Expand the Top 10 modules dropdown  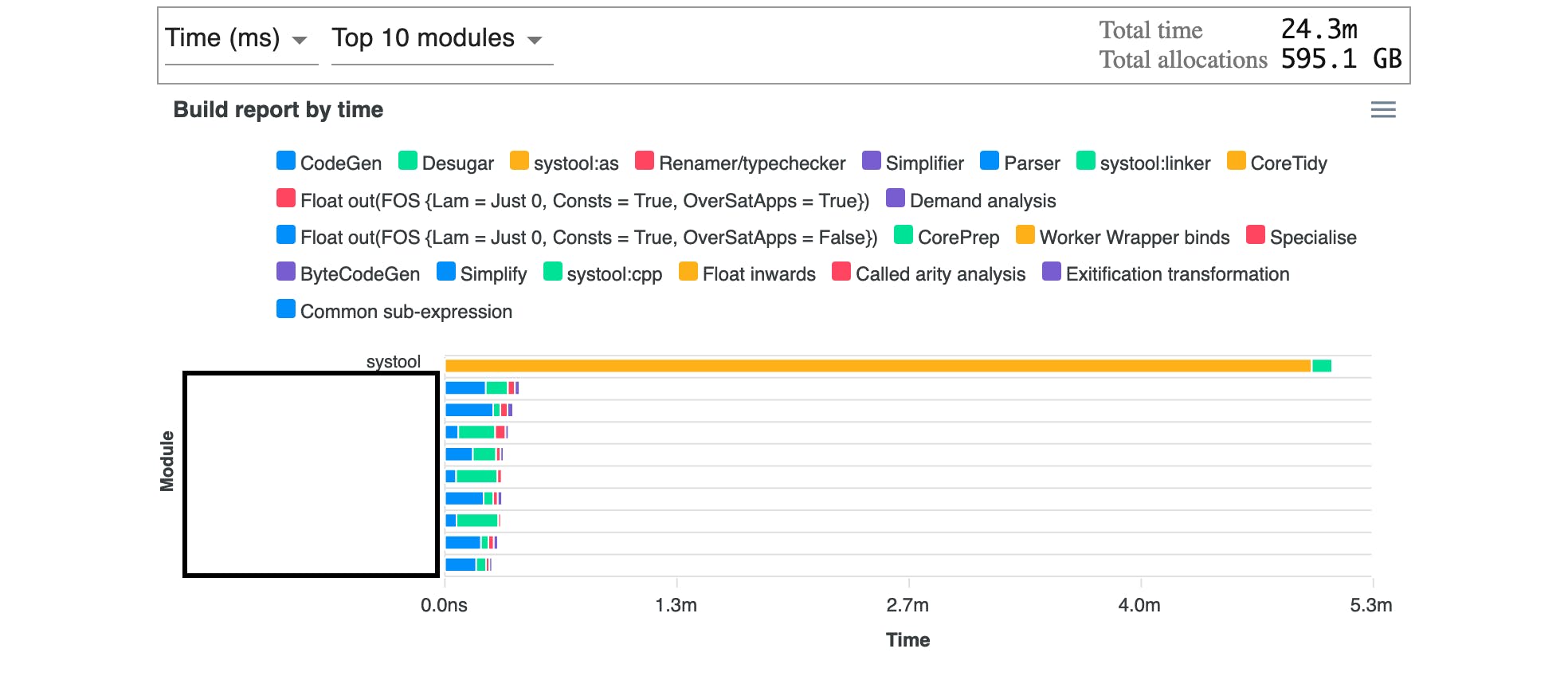pyautogui.click(x=441, y=39)
